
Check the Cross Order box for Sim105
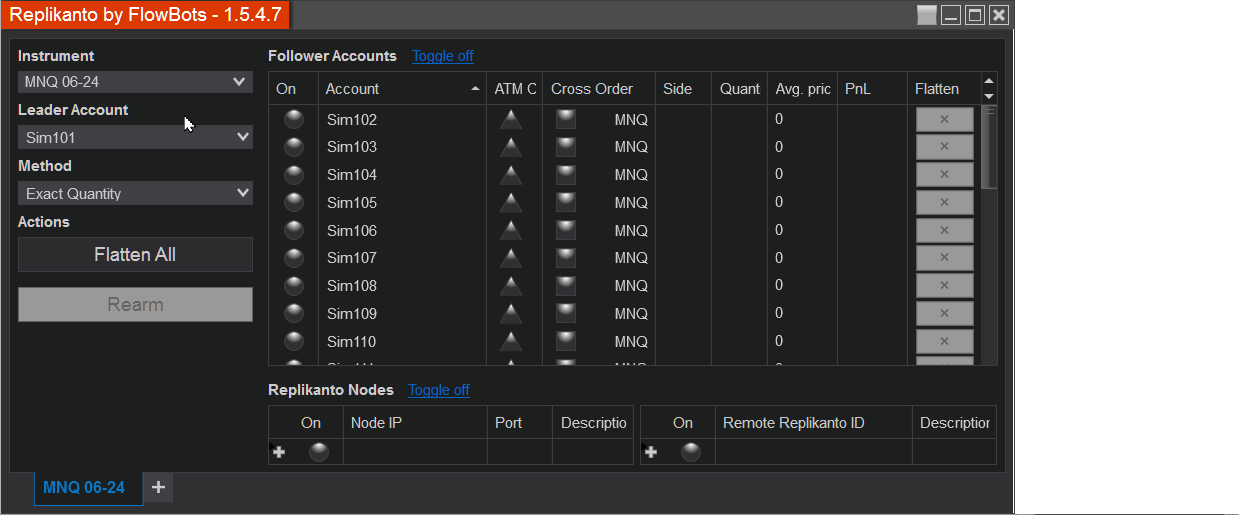pyautogui.click(x=566, y=203)
